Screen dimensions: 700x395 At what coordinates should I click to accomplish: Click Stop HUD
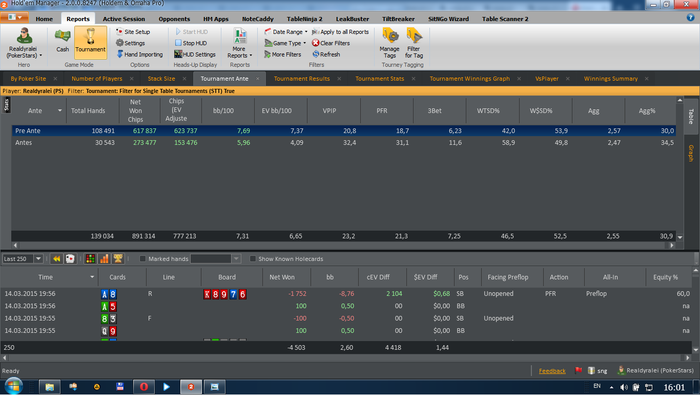(191, 43)
